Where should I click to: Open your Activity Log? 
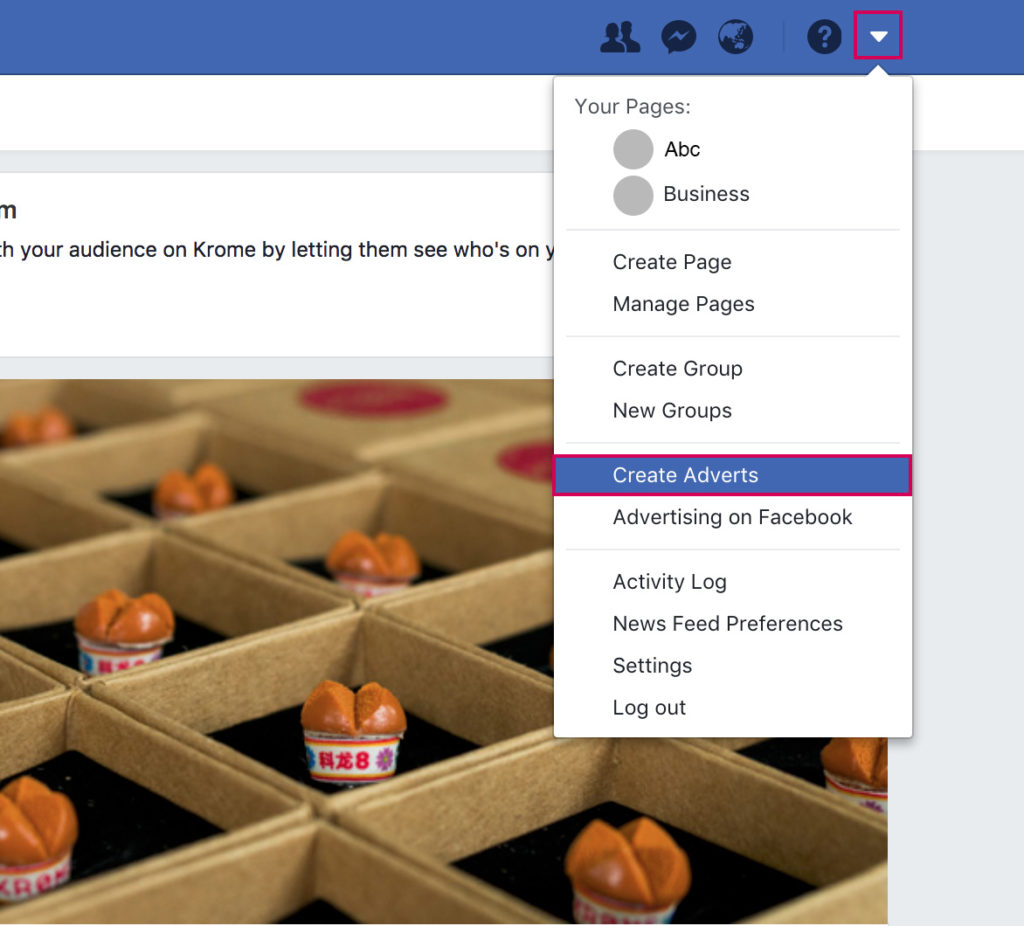click(x=669, y=581)
